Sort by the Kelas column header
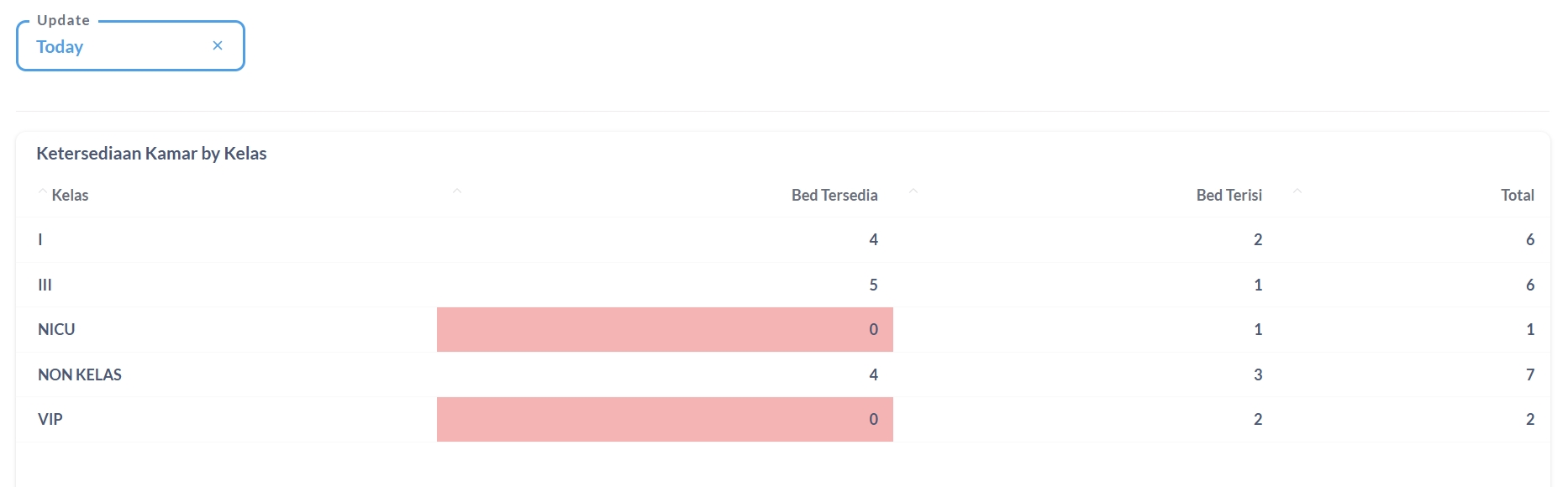1568x487 pixels. pyautogui.click(x=70, y=195)
